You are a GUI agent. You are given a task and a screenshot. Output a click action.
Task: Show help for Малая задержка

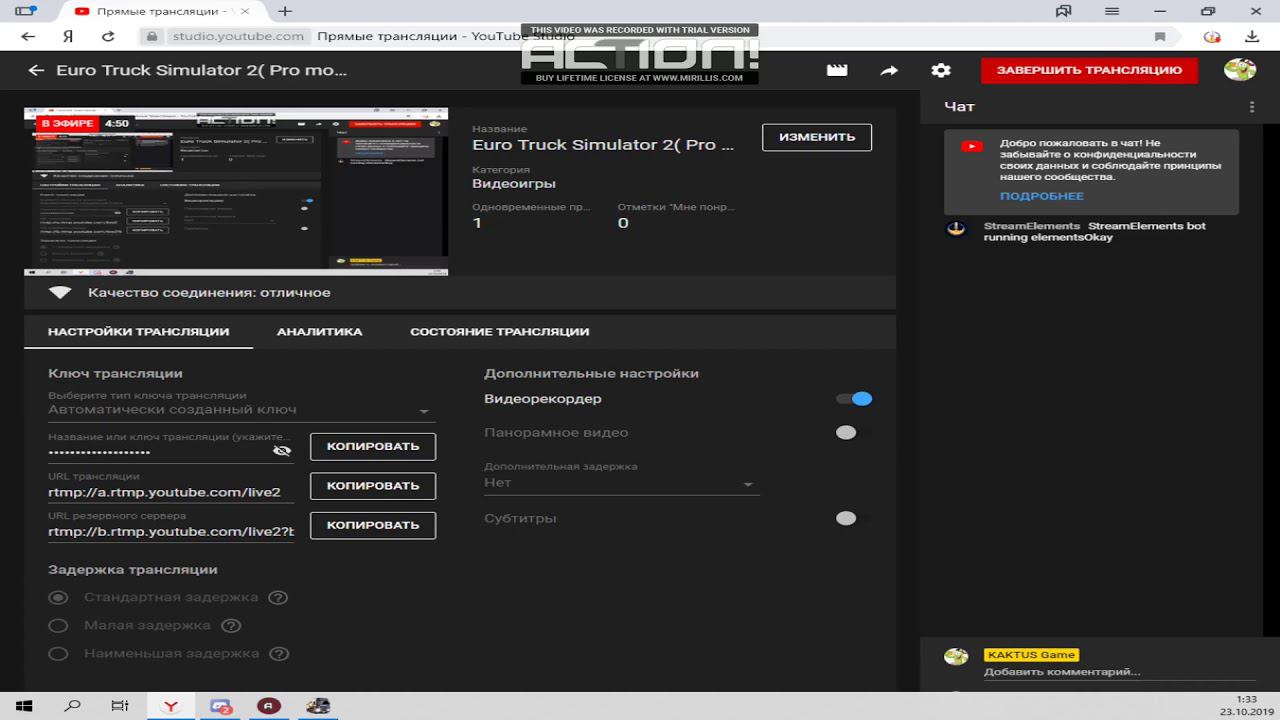click(x=231, y=626)
